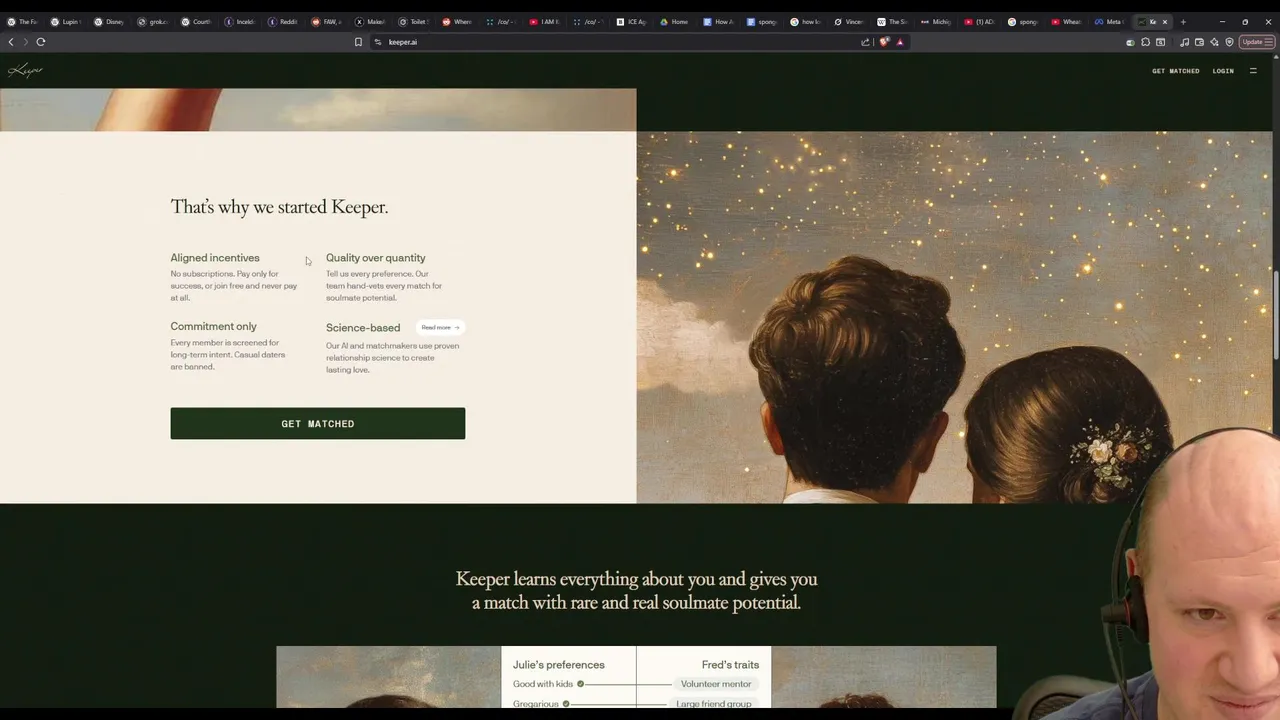This screenshot has width=1280, height=720.
Task: Click "Fred's traits" label
Action: (x=730, y=664)
